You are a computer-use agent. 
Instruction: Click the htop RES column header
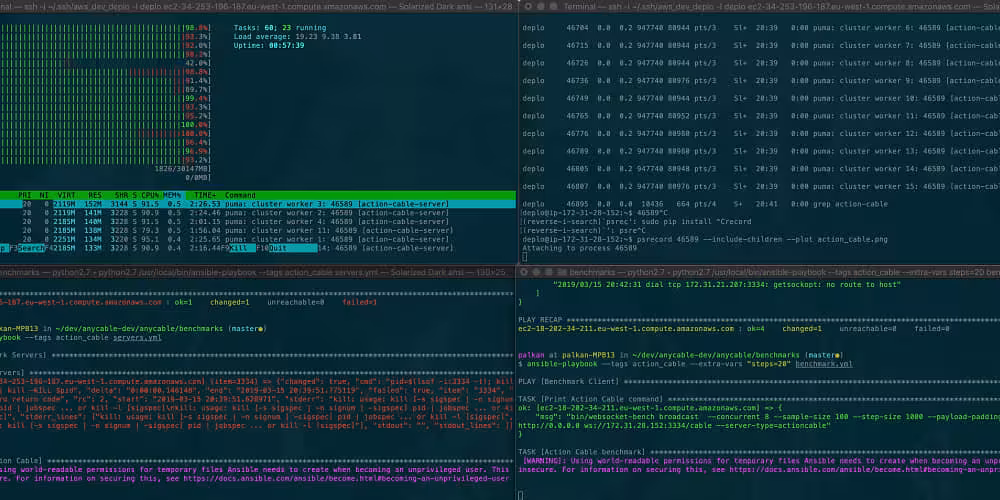[x=94, y=195]
